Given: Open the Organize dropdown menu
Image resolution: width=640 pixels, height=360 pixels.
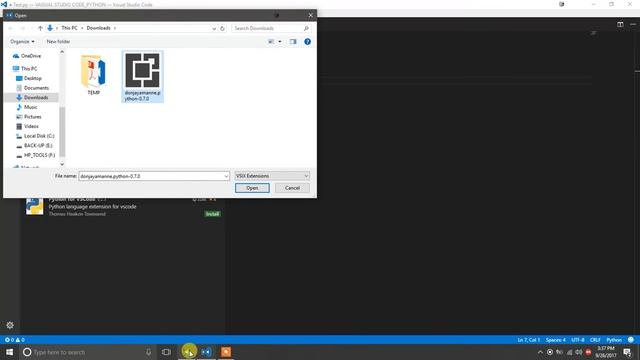Looking at the screenshot, I should click(22, 41).
